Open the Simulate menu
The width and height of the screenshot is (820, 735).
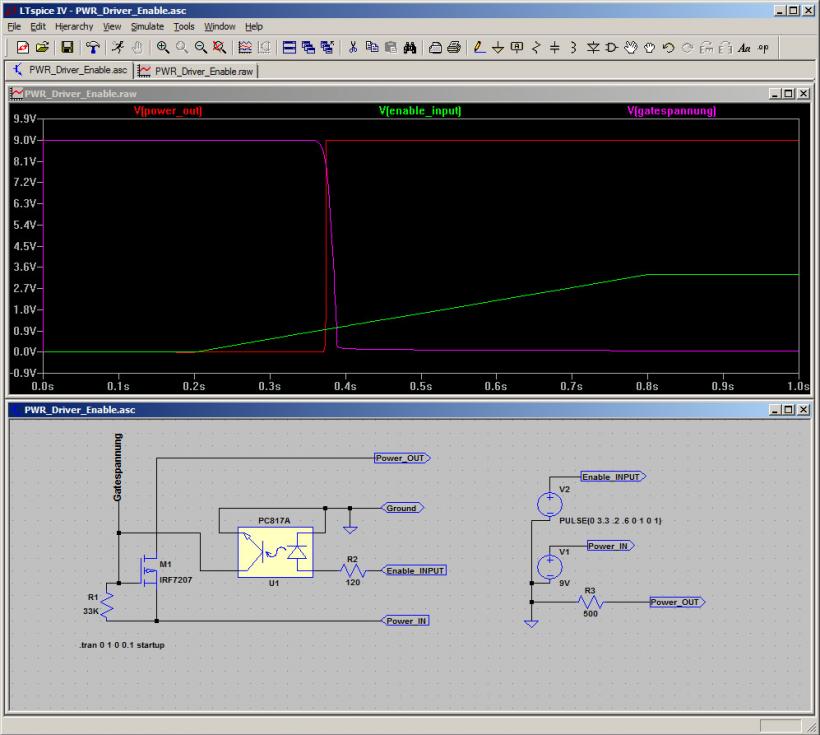tap(146, 26)
